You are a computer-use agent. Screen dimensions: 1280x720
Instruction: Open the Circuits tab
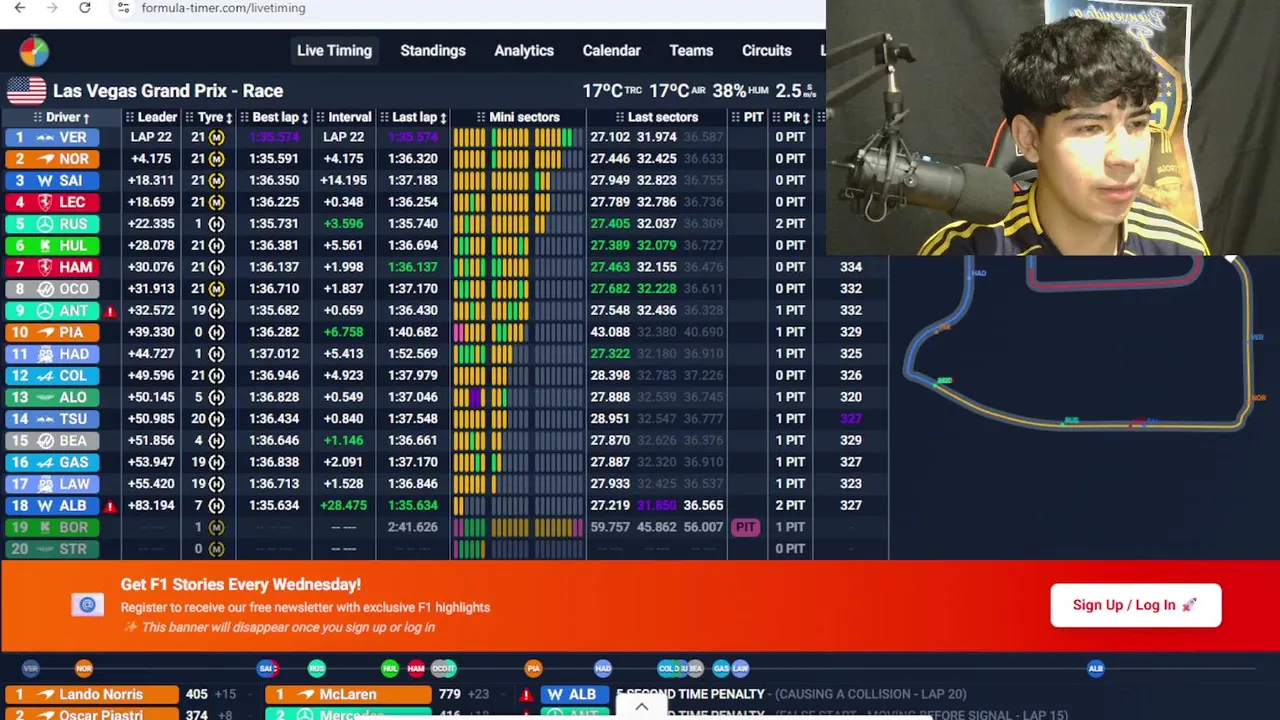(766, 51)
